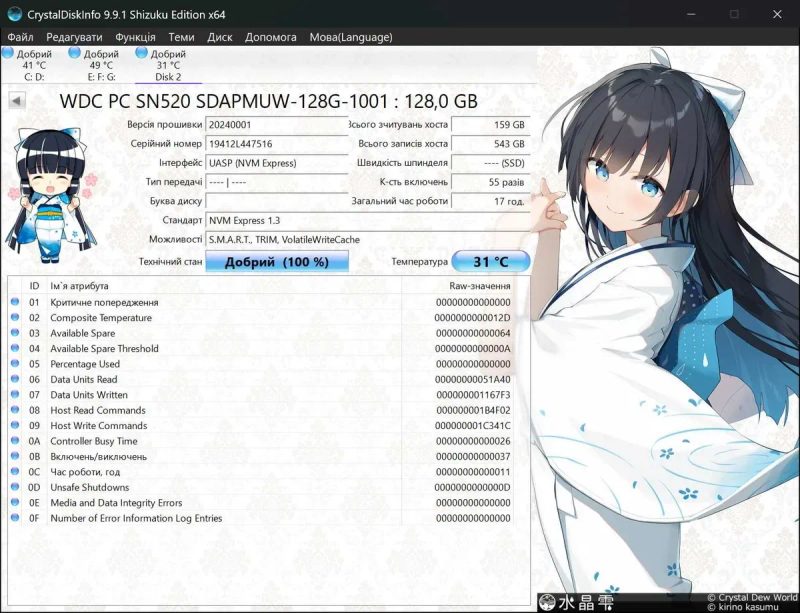Click status icon of Unsafe Shutdowns row
The width and height of the screenshot is (800, 613).
click(x=15, y=486)
